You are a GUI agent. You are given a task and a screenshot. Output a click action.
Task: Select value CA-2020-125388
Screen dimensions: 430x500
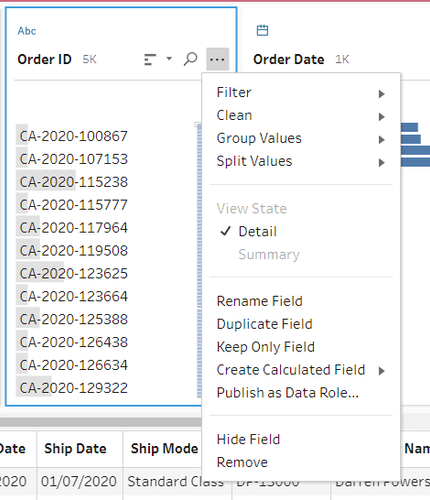point(73,320)
